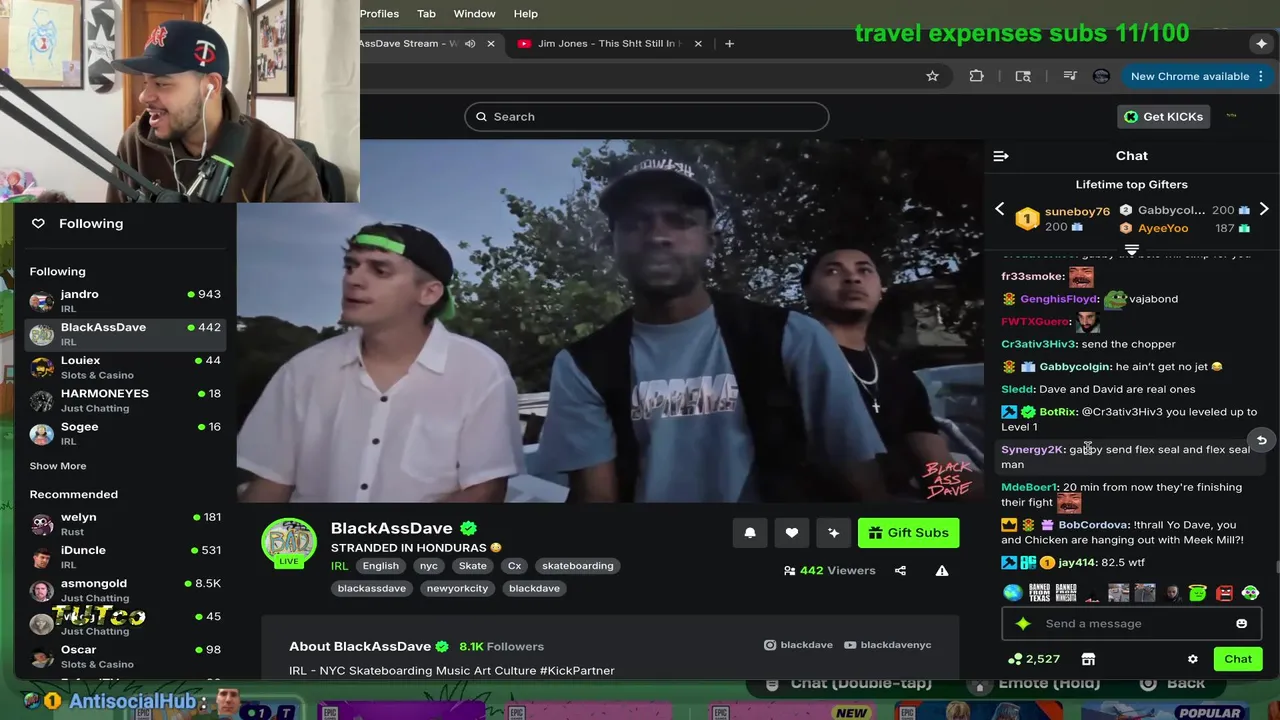The image size is (1280, 720).
Task: Open emoji picker in message box
Action: tap(1242, 624)
